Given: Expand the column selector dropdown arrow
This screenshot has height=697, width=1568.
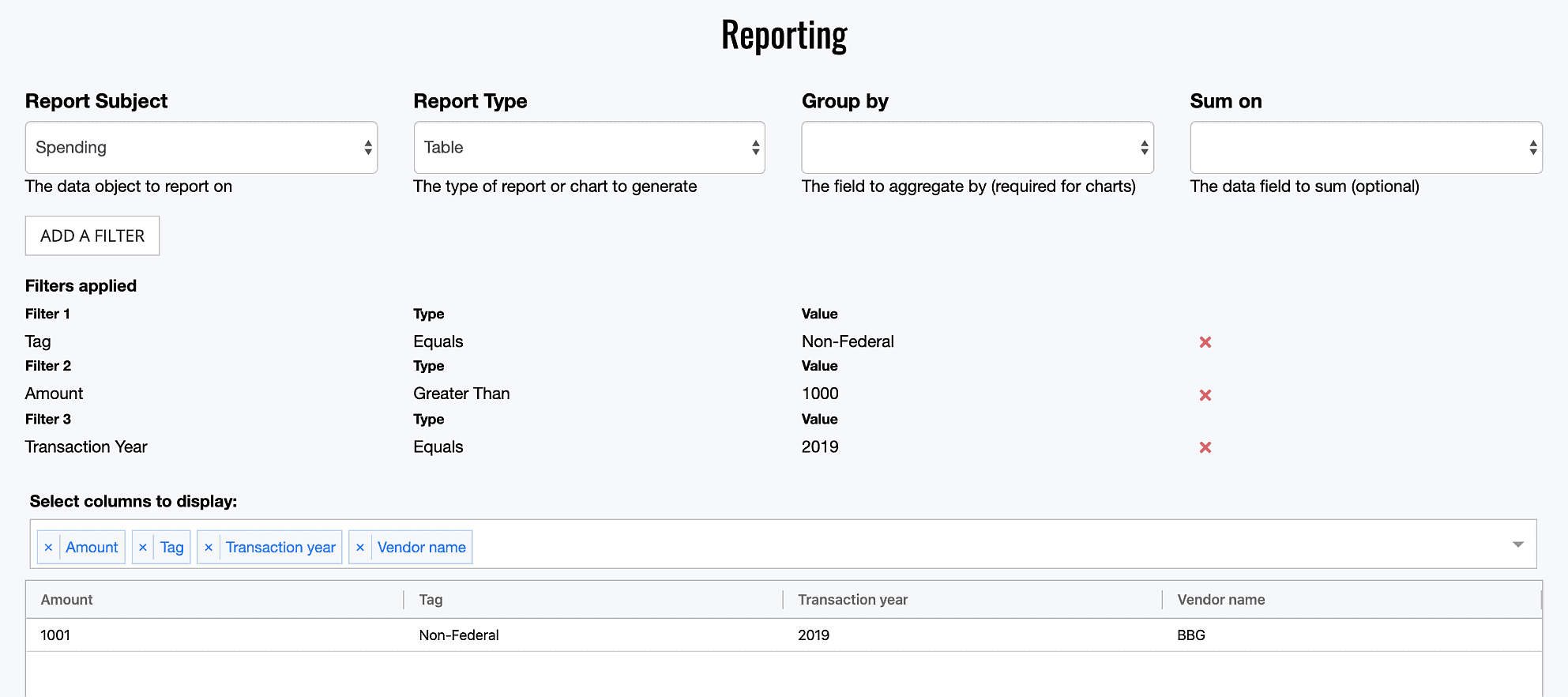Looking at the screenshot, I should click(x=1517, y=544).
